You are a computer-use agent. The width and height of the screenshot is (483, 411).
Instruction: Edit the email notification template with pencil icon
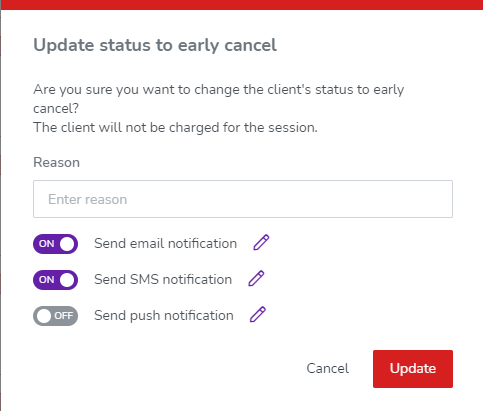click(261, 242)
